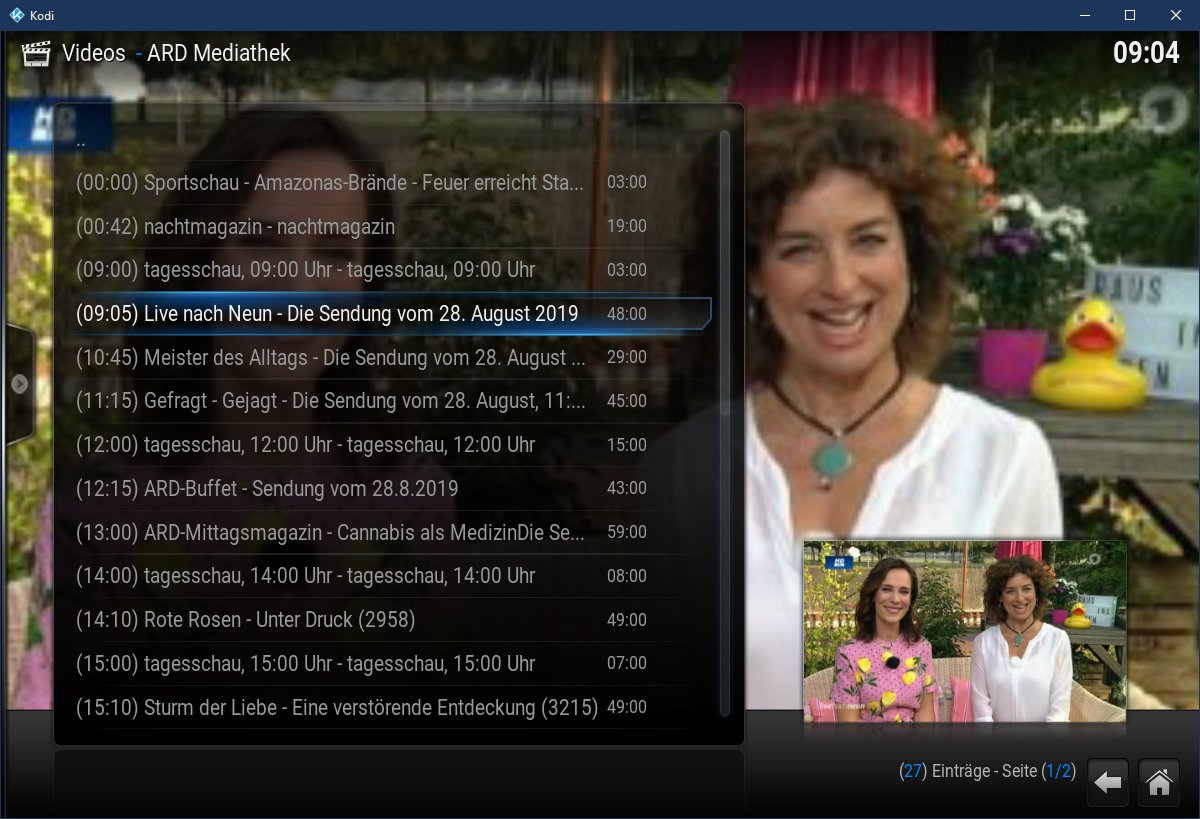
Task: Select Gefragt - Gejagt entry
Action: click(383, 401)
